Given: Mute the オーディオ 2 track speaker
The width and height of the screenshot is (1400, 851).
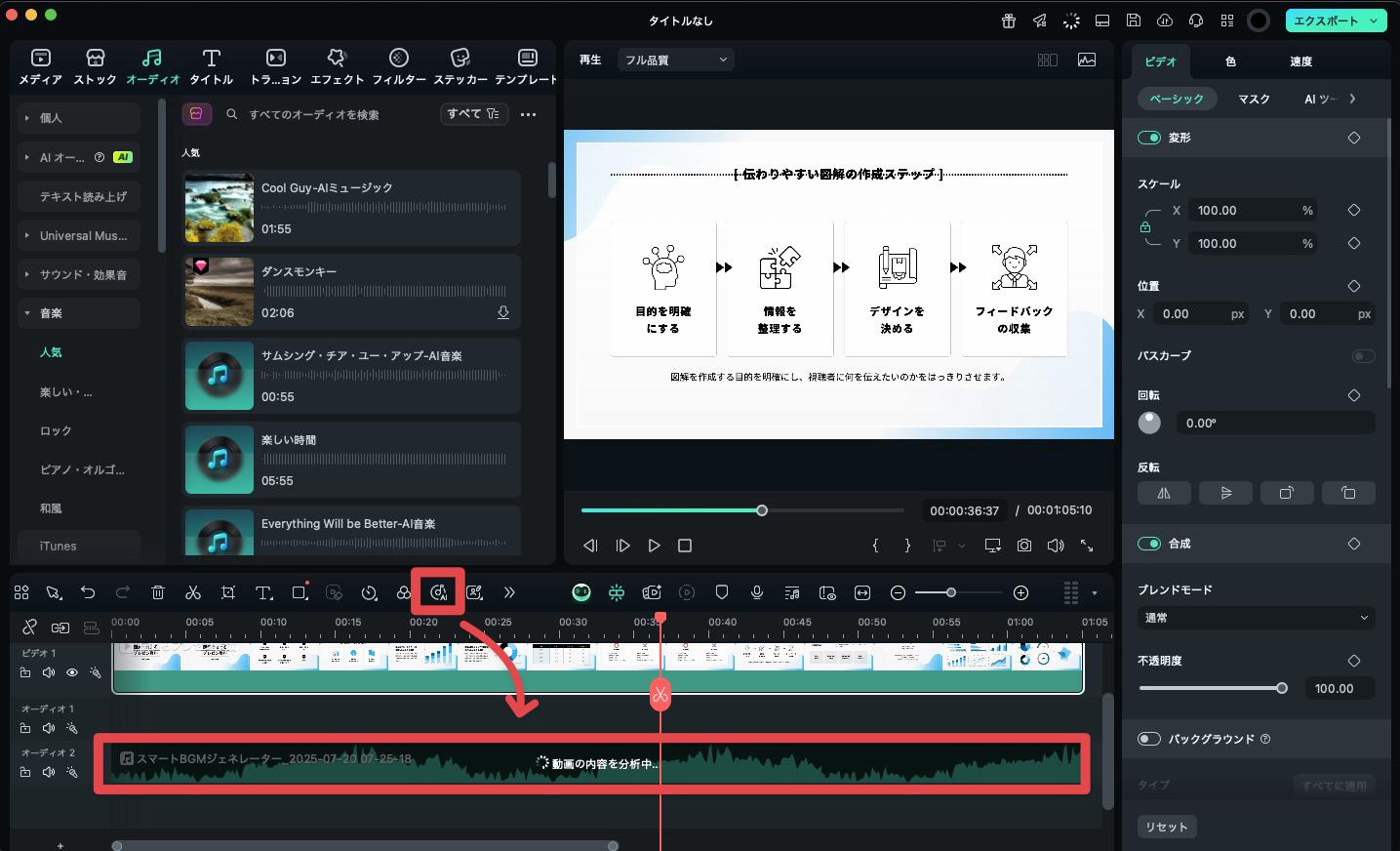Looking at the screenshot, I should pos(49,772).
